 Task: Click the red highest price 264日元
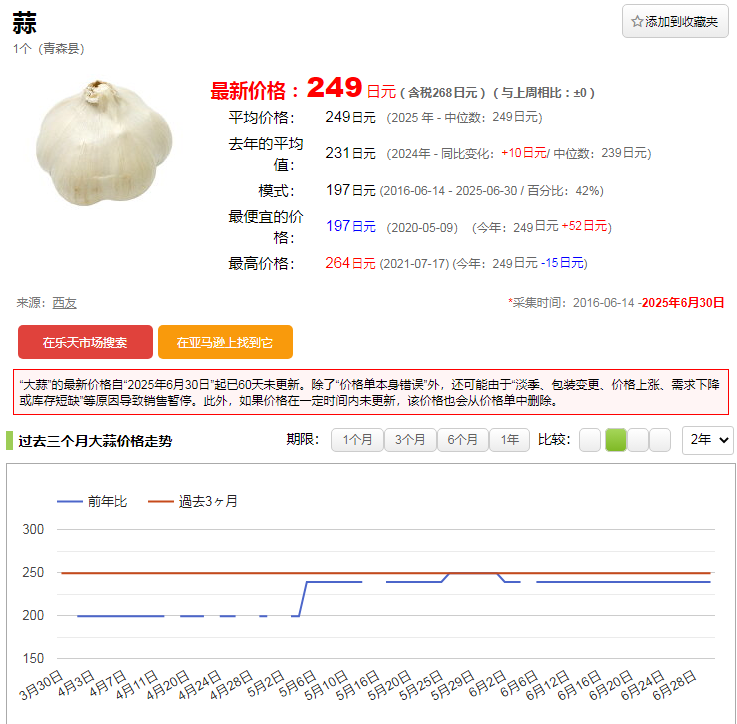(x=350, y=263)
